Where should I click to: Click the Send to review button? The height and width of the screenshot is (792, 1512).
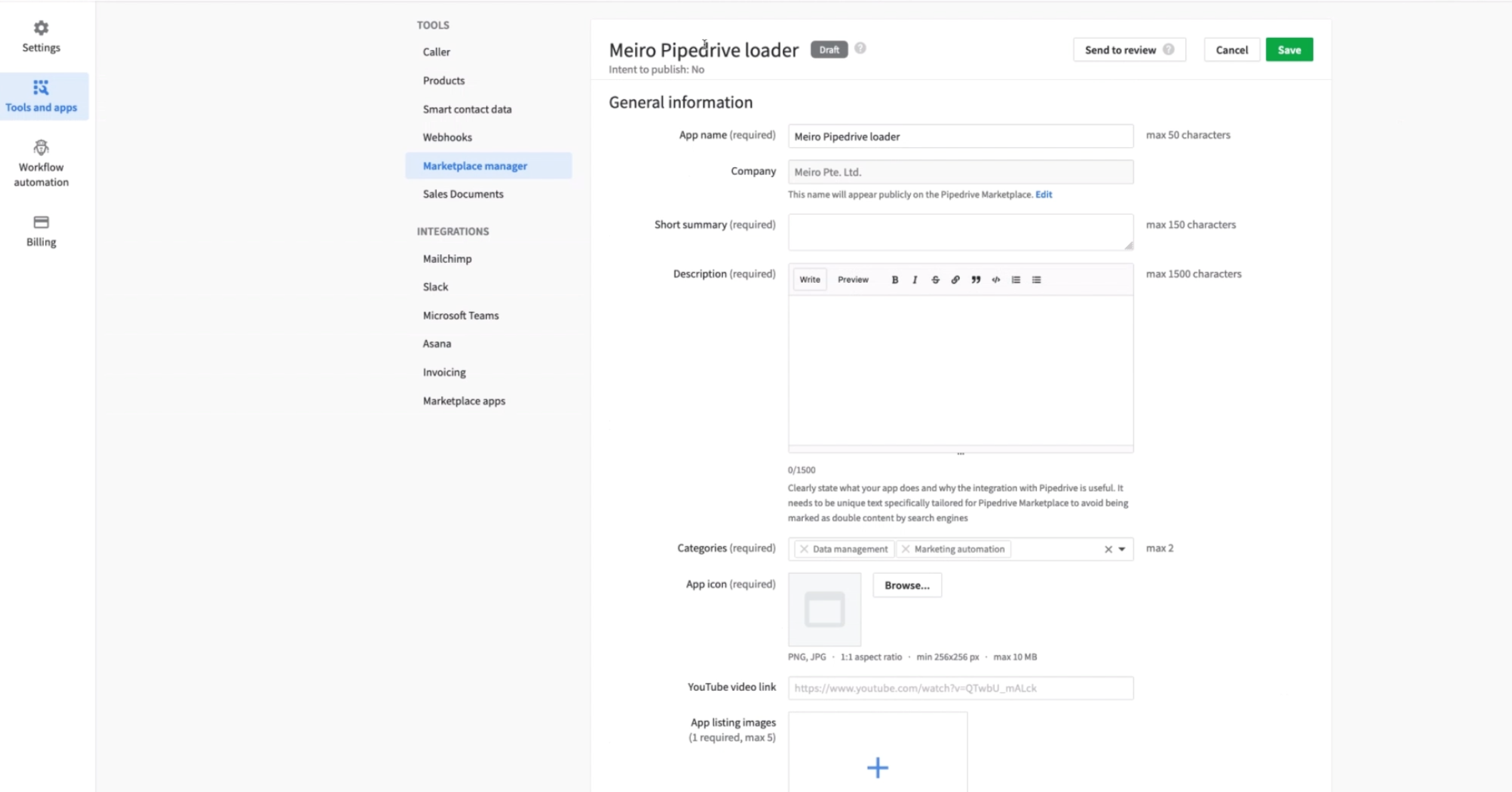tap(1120, 50)
